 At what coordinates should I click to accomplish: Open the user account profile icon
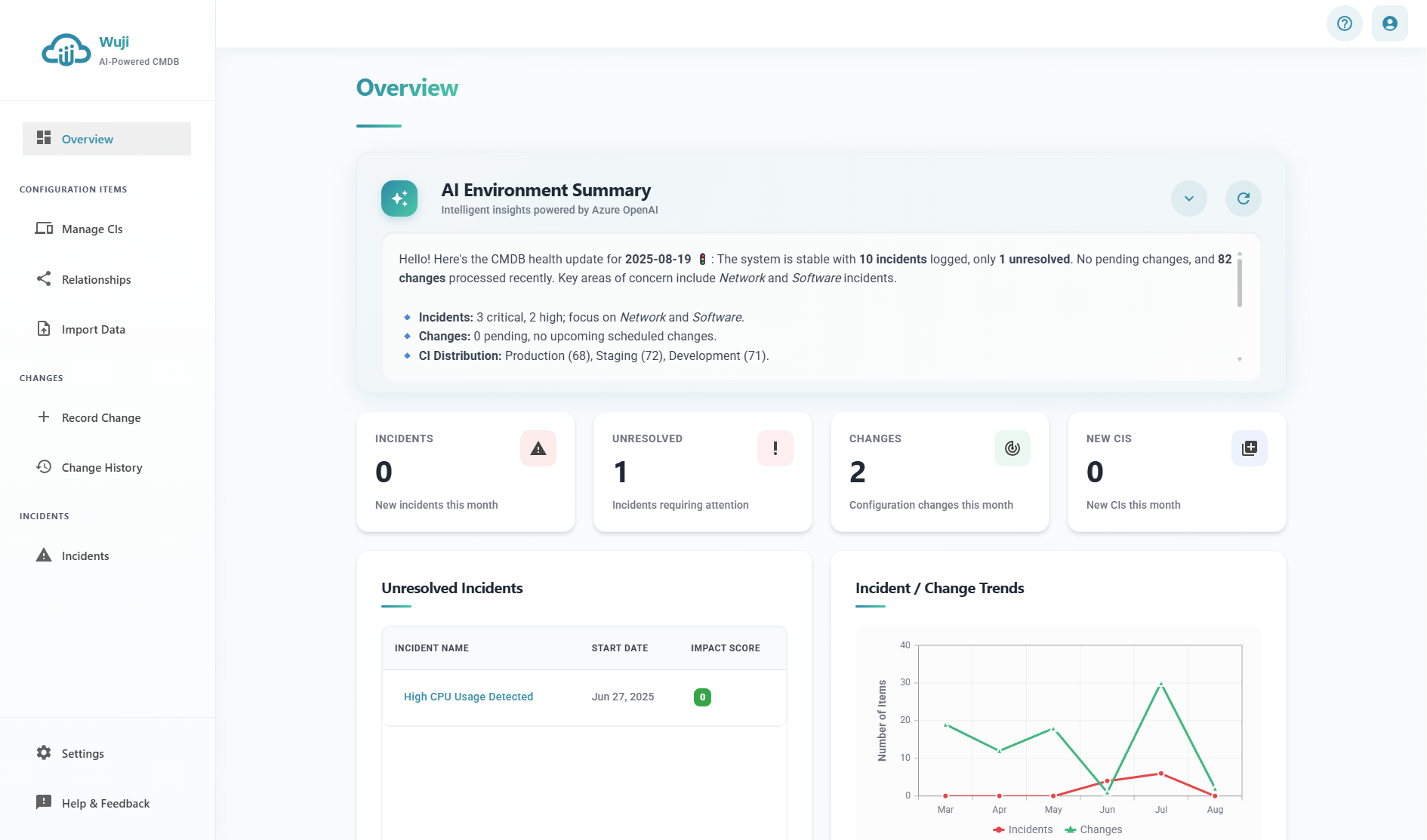click(x=1389, y=23)
